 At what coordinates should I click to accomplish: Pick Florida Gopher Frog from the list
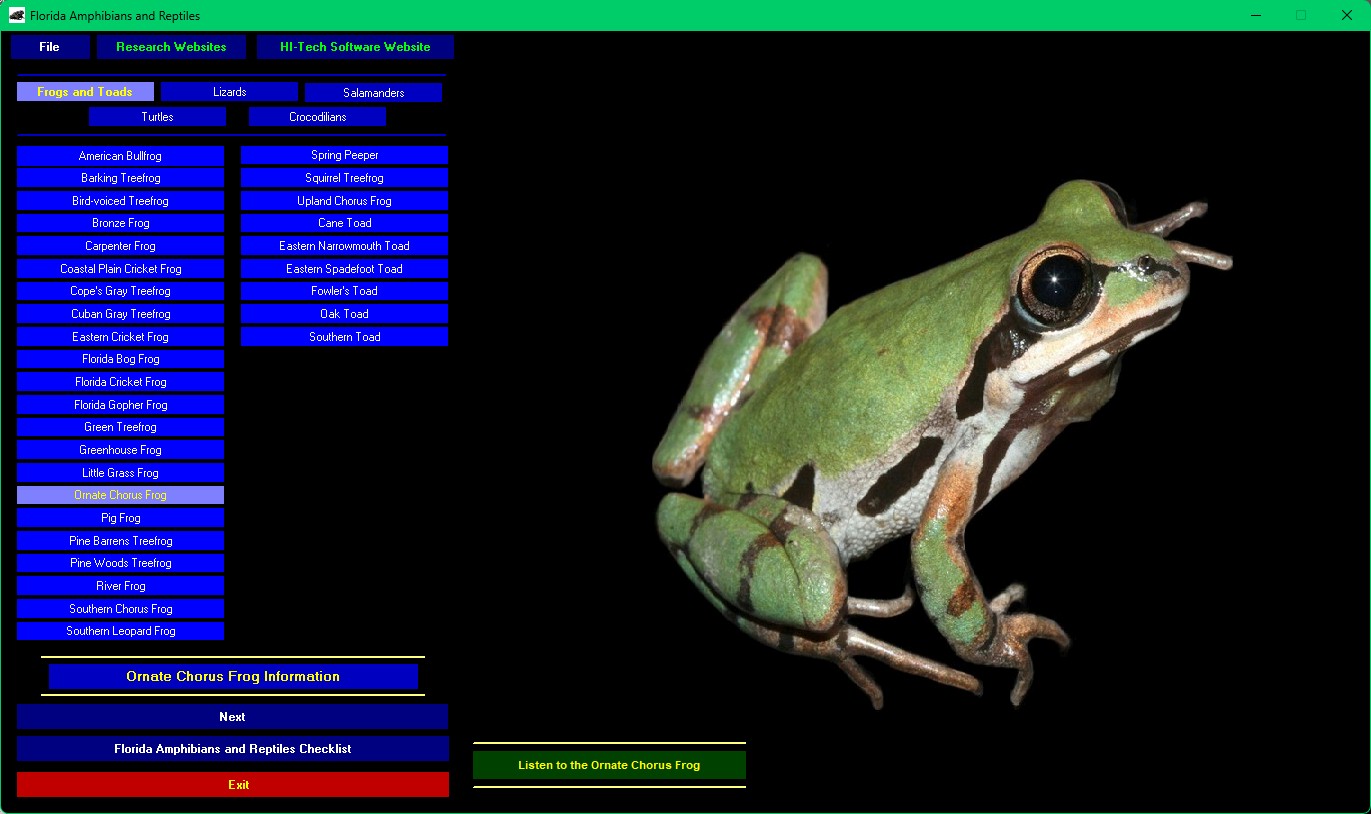[x=120, y=405]
